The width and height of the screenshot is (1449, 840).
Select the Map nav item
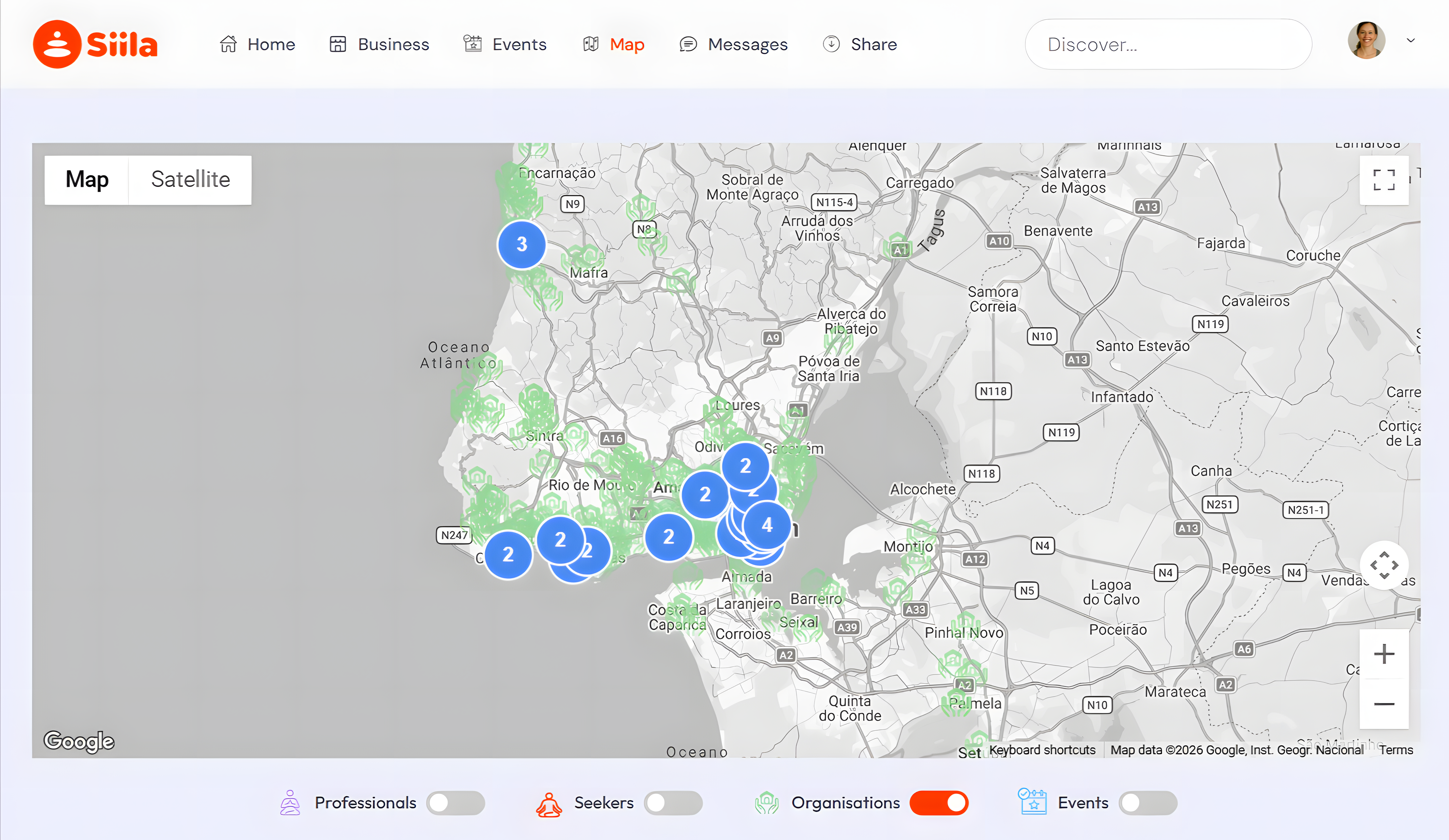[613, 44]
